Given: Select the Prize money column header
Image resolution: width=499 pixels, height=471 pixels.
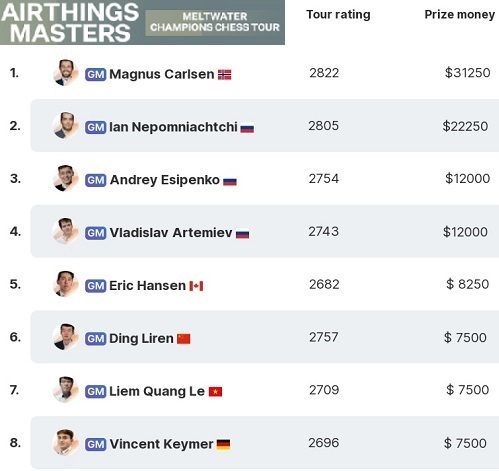Looking at the screenshot, I should pyautogui.click(x=459, y=15).
